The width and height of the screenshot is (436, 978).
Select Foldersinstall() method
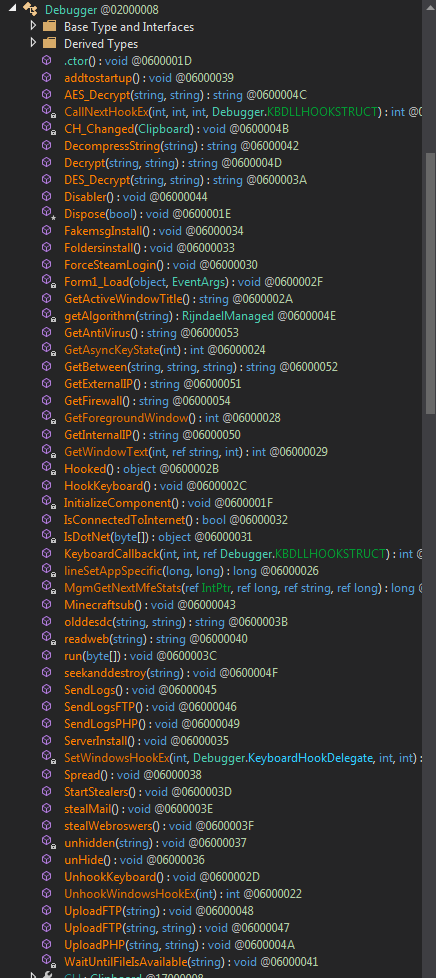152,248
